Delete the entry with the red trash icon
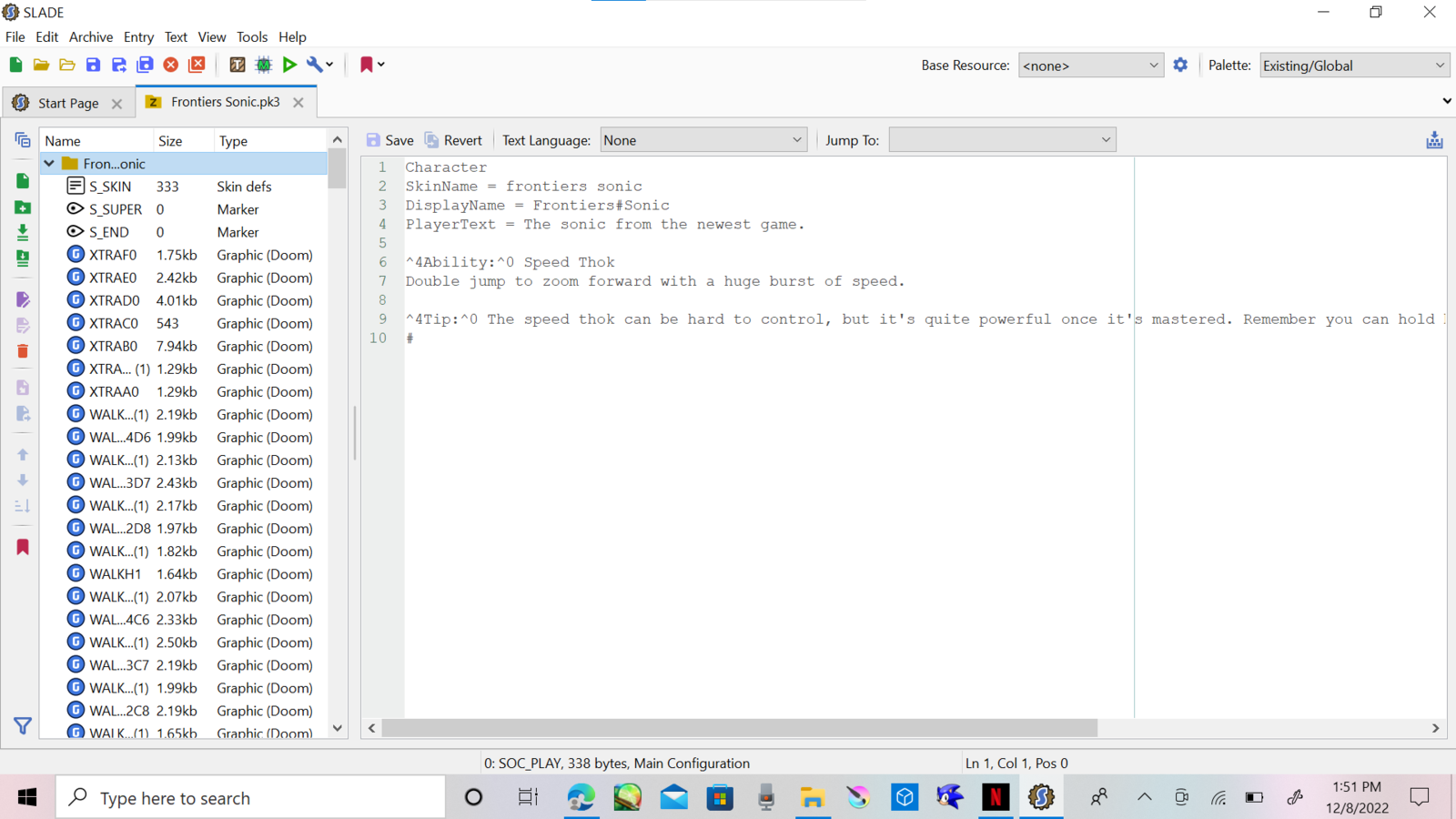Image resolution: width=1456 pixels, height=819 pixels. click(x=23, y=351)
